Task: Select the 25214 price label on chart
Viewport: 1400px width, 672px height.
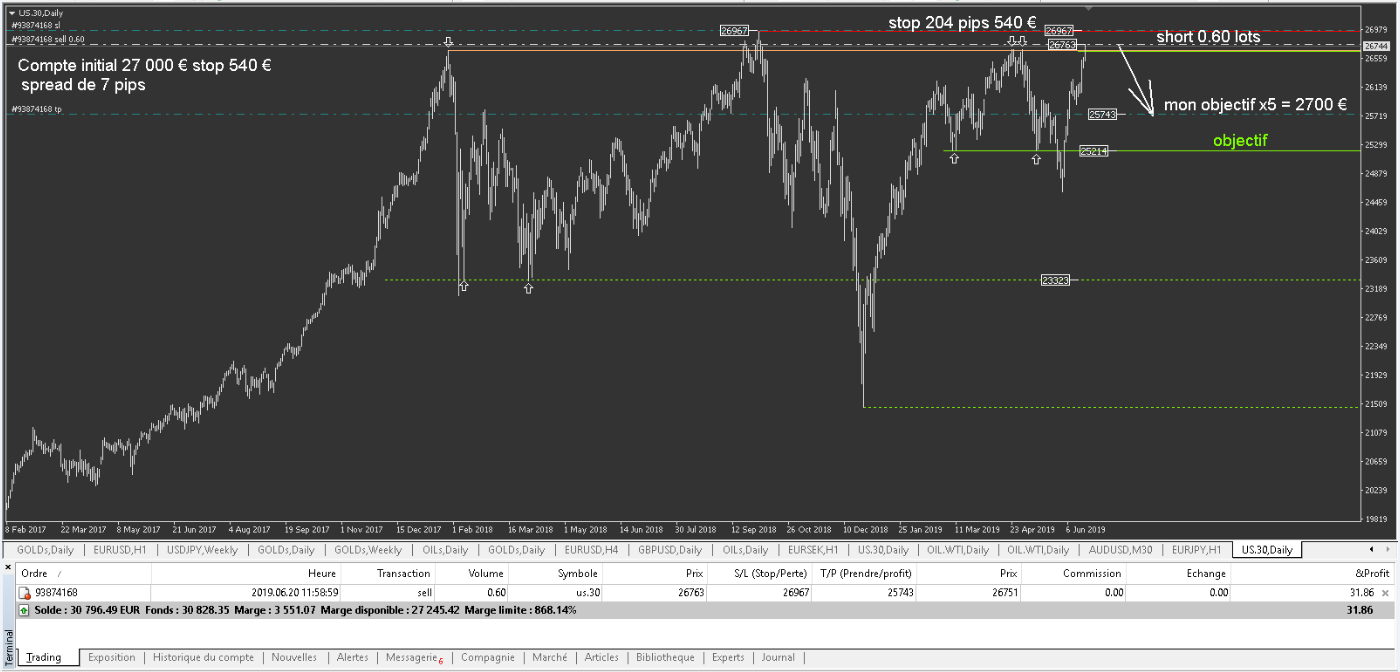Action: click(1093, 151)
